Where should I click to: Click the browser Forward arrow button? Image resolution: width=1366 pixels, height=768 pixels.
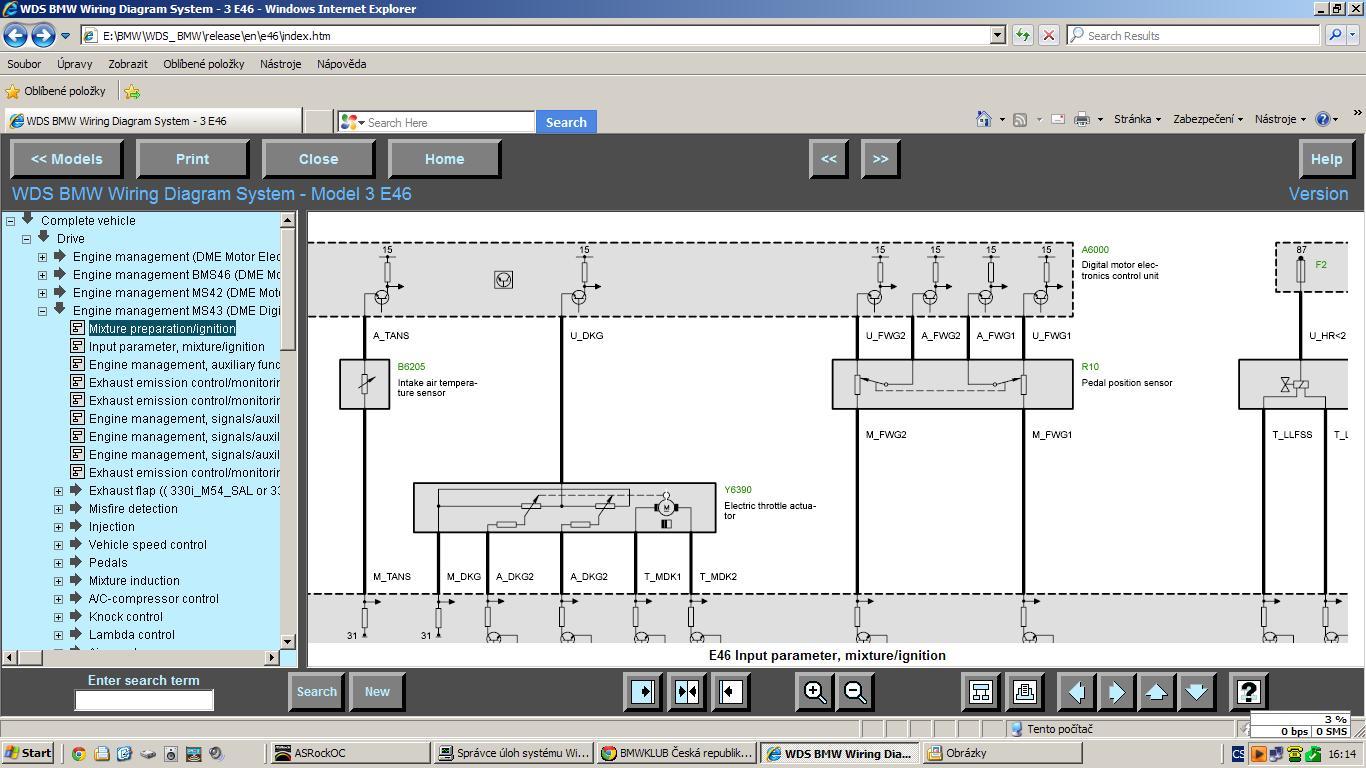42,35
